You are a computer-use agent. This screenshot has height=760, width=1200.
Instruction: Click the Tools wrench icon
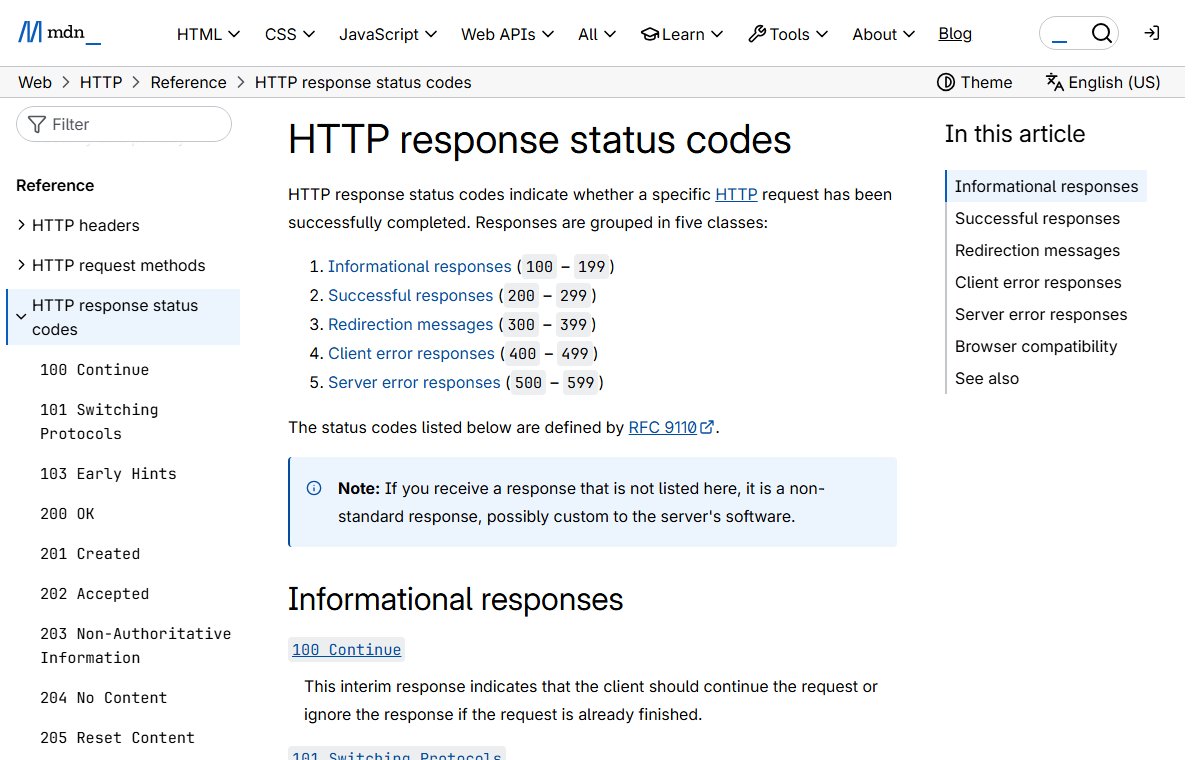click(x=757, y=34)
